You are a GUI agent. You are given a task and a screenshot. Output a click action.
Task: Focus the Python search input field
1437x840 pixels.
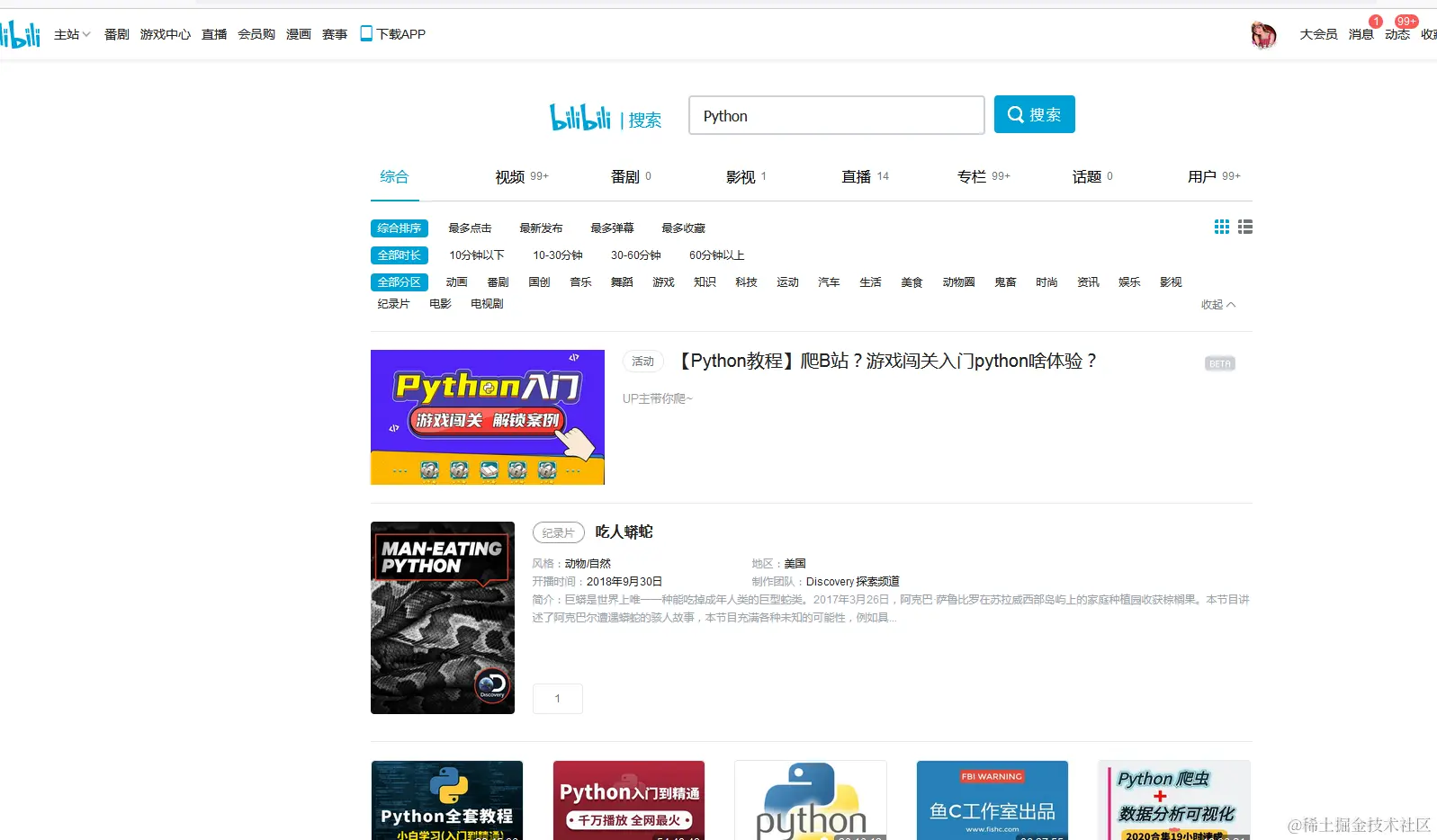837,115
